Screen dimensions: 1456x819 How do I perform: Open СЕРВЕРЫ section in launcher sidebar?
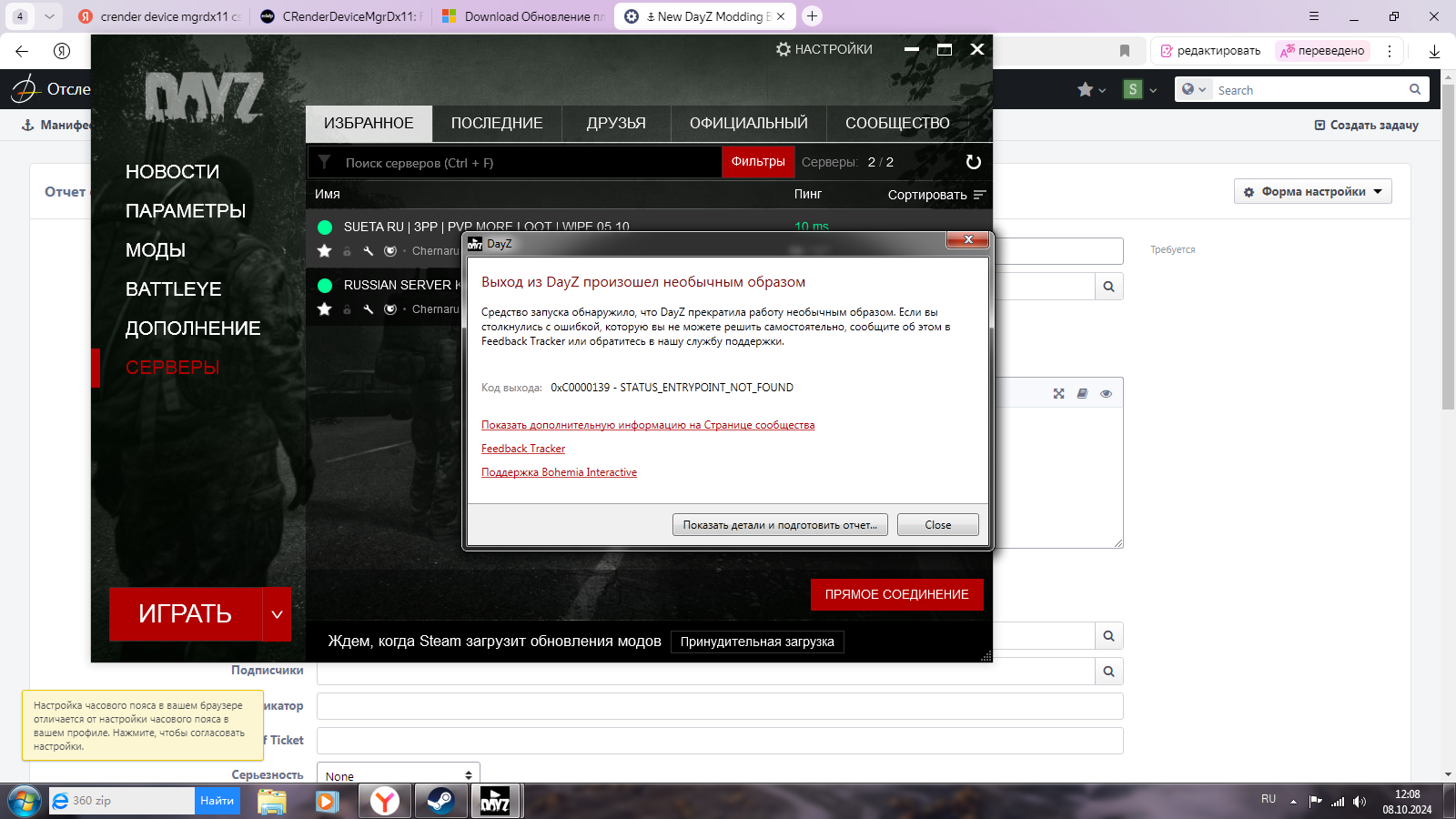172,367
